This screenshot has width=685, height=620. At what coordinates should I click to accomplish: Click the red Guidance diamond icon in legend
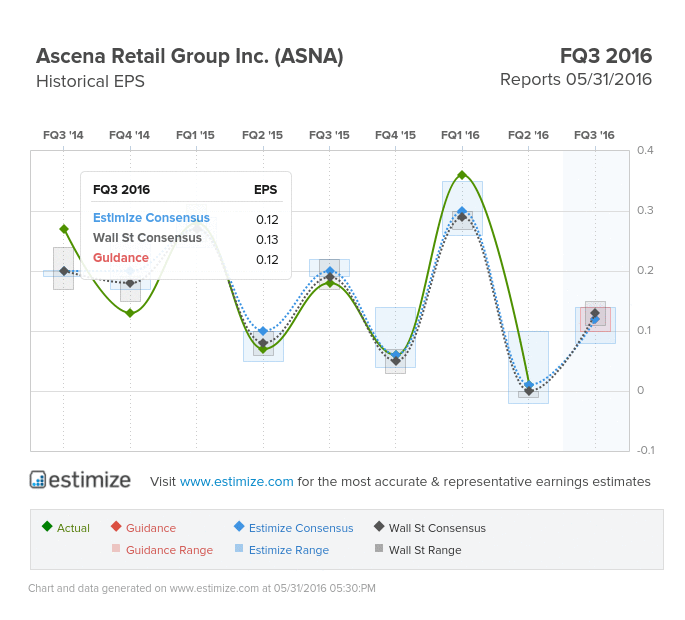tap(116, 526)
